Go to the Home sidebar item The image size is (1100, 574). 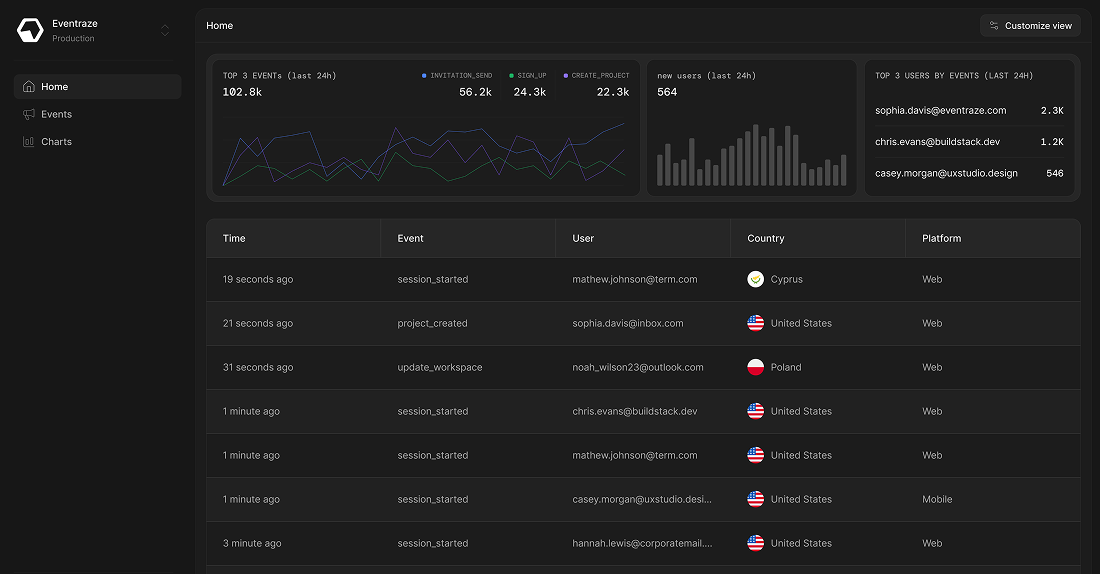pos(98,86)
